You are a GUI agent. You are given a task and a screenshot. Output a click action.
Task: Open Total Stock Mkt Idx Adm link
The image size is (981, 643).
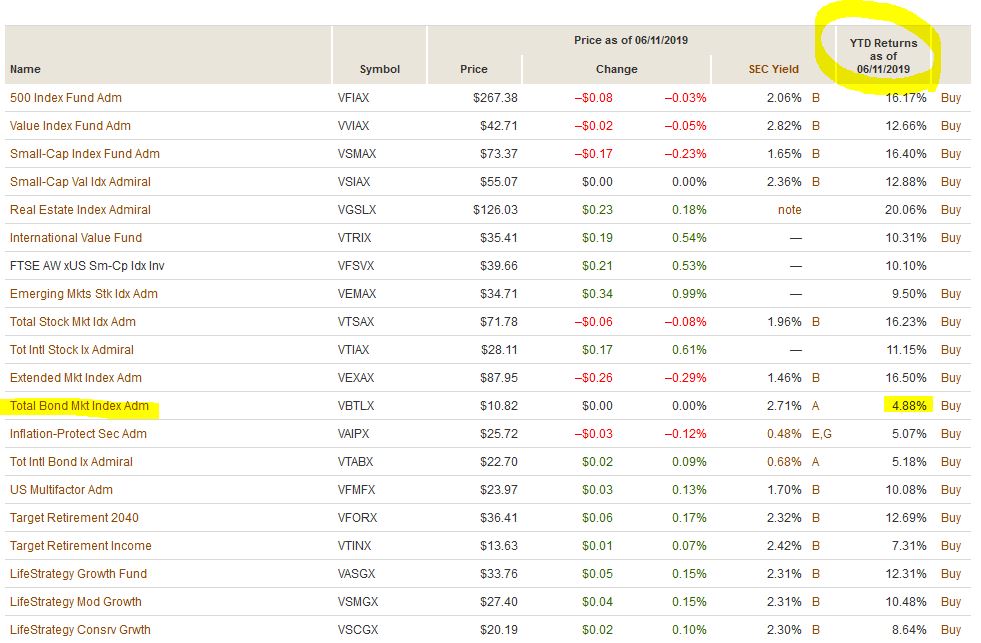[x=73, y=322]
